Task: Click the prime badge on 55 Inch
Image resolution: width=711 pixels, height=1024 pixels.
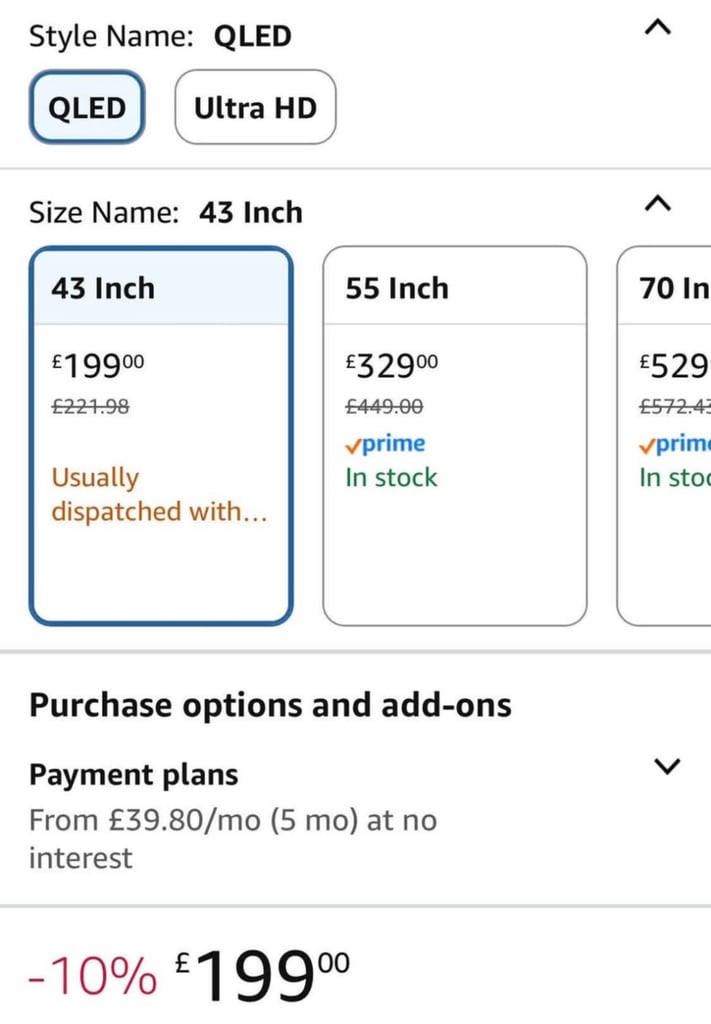Action: click(x=385, y=443)
